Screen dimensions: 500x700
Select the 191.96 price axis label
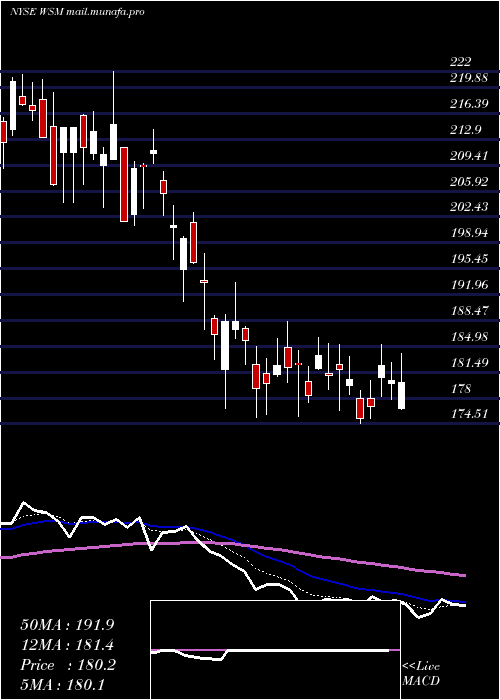point(469,285)
